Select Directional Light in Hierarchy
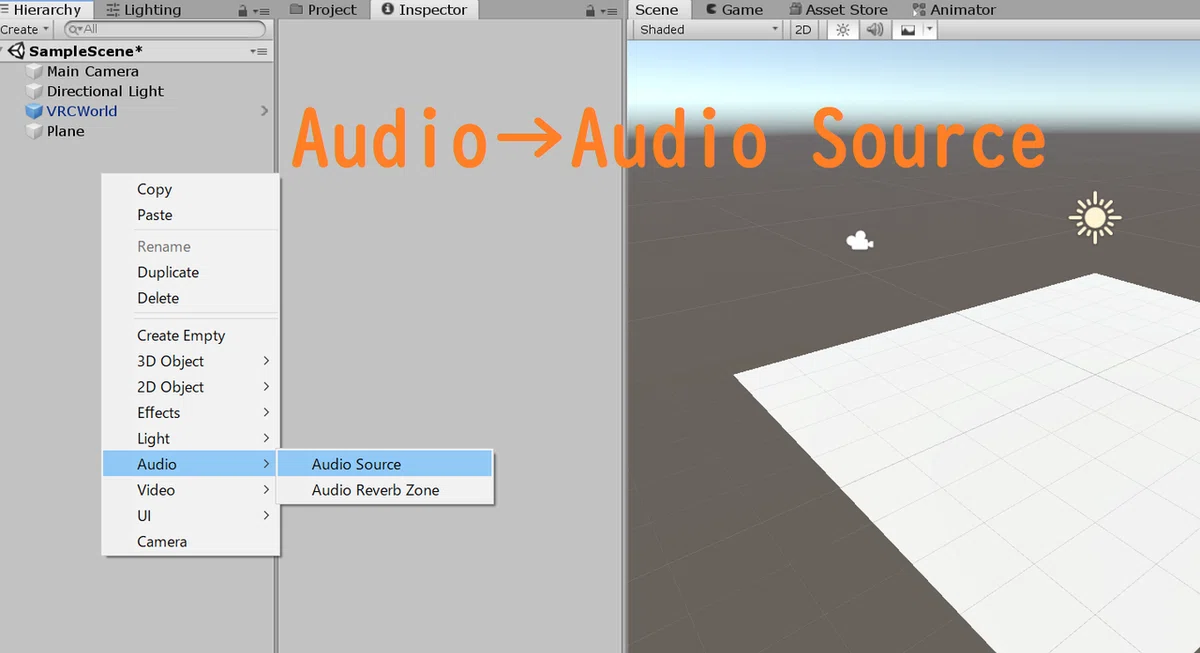The width and height of the screenshot is (1200, 653). [105, 91]
